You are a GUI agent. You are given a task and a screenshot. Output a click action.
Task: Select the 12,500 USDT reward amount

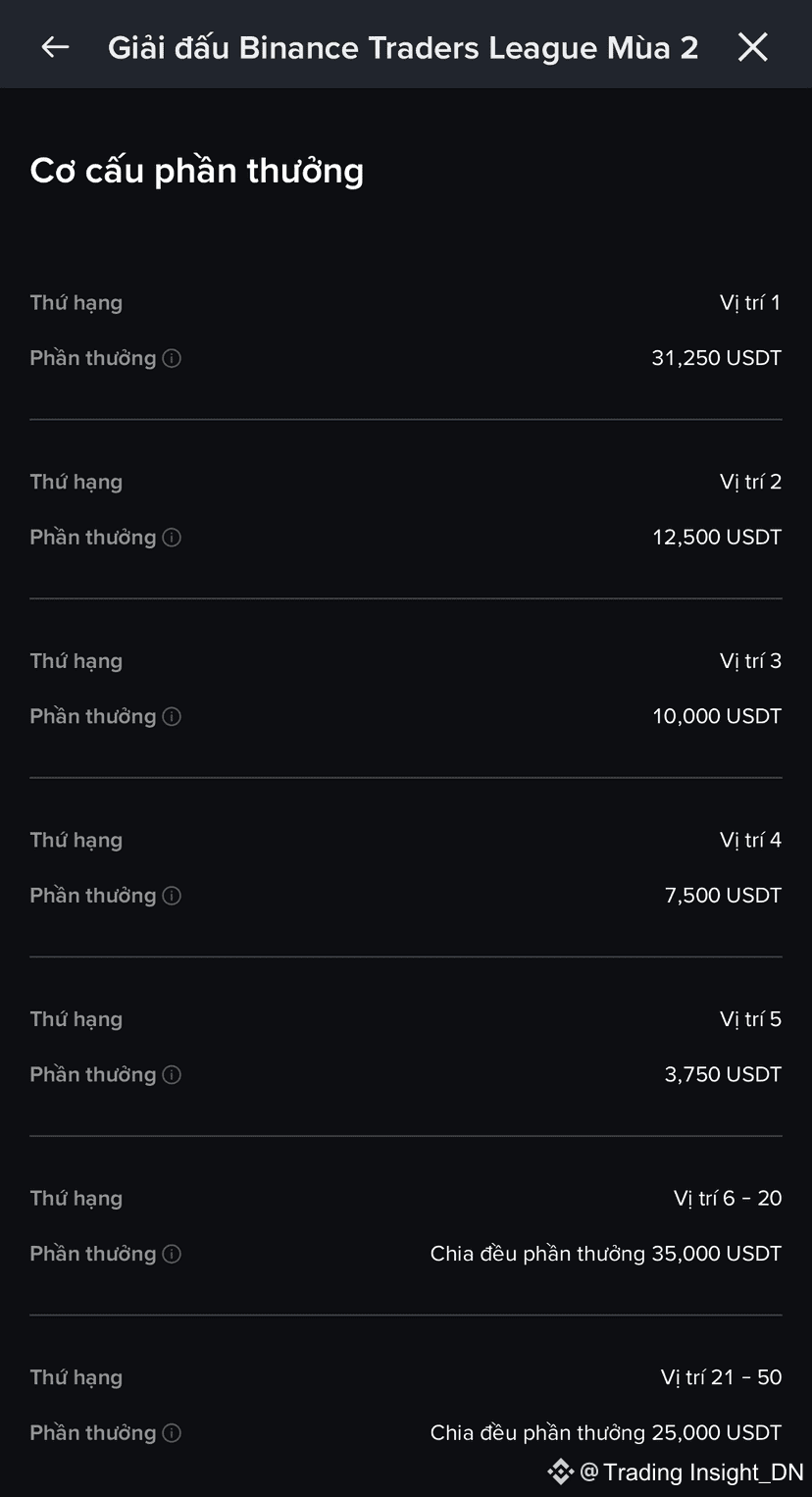717,538
